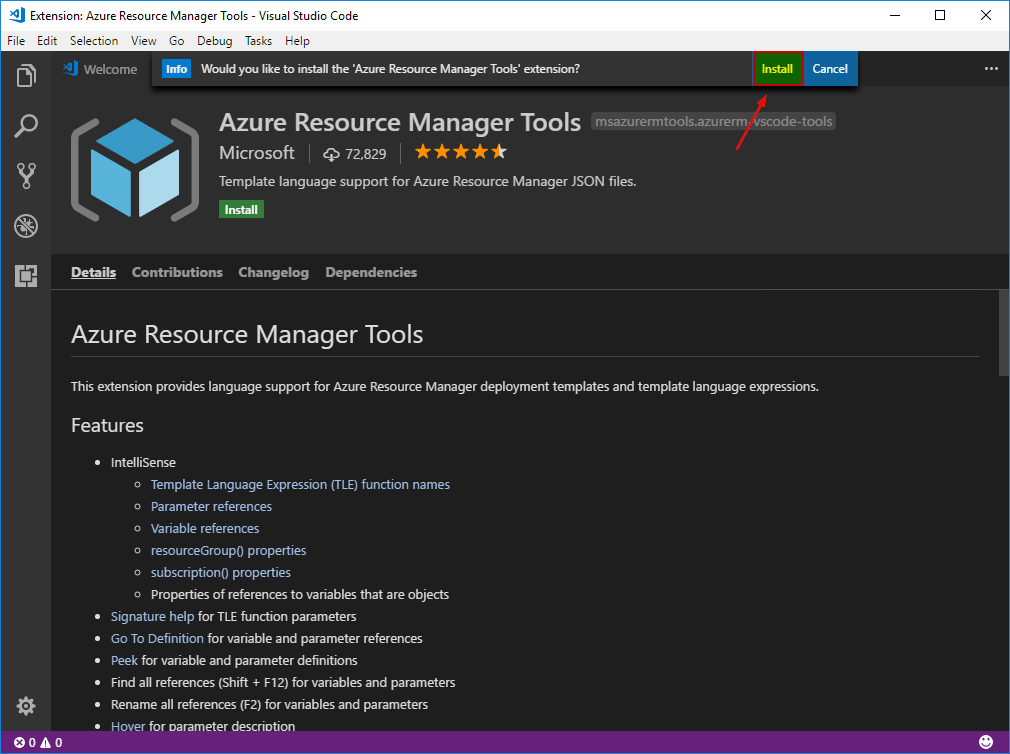Image resolution: width=1010 pixels, height=754 pixels.
Task: Open the Go menu
Action: 176,41
